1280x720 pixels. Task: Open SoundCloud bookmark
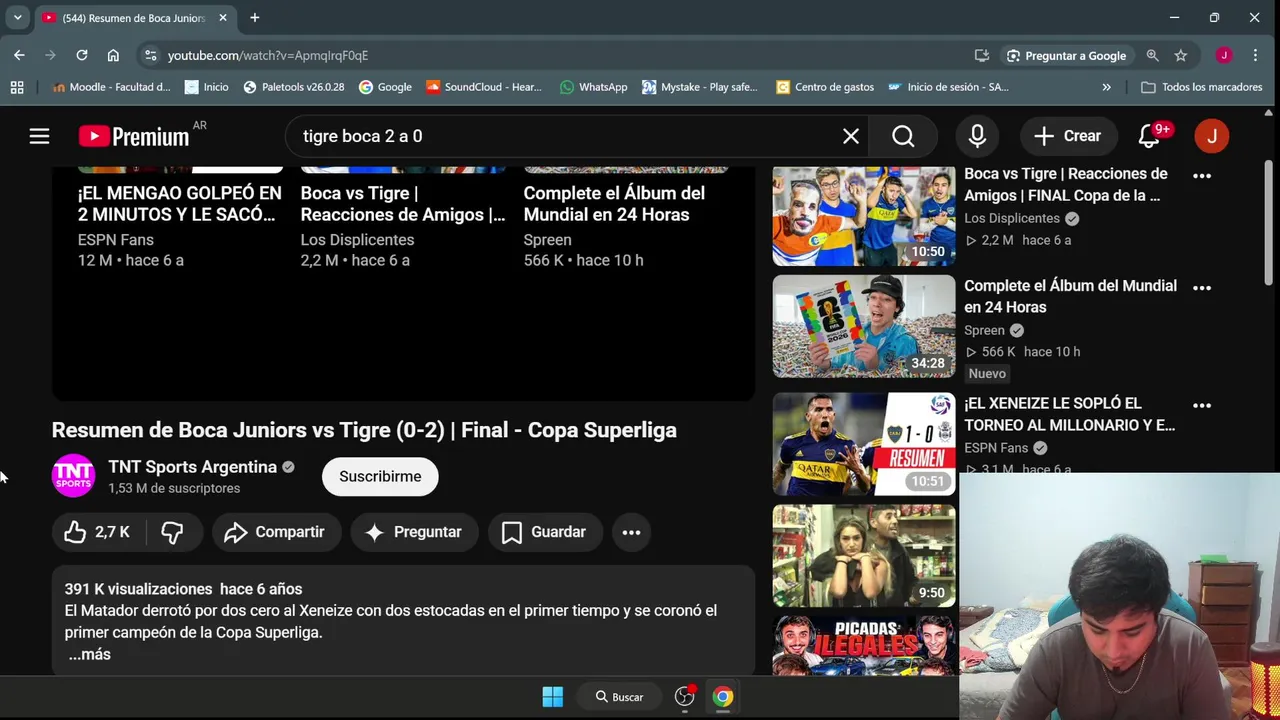tap(483, 87)
